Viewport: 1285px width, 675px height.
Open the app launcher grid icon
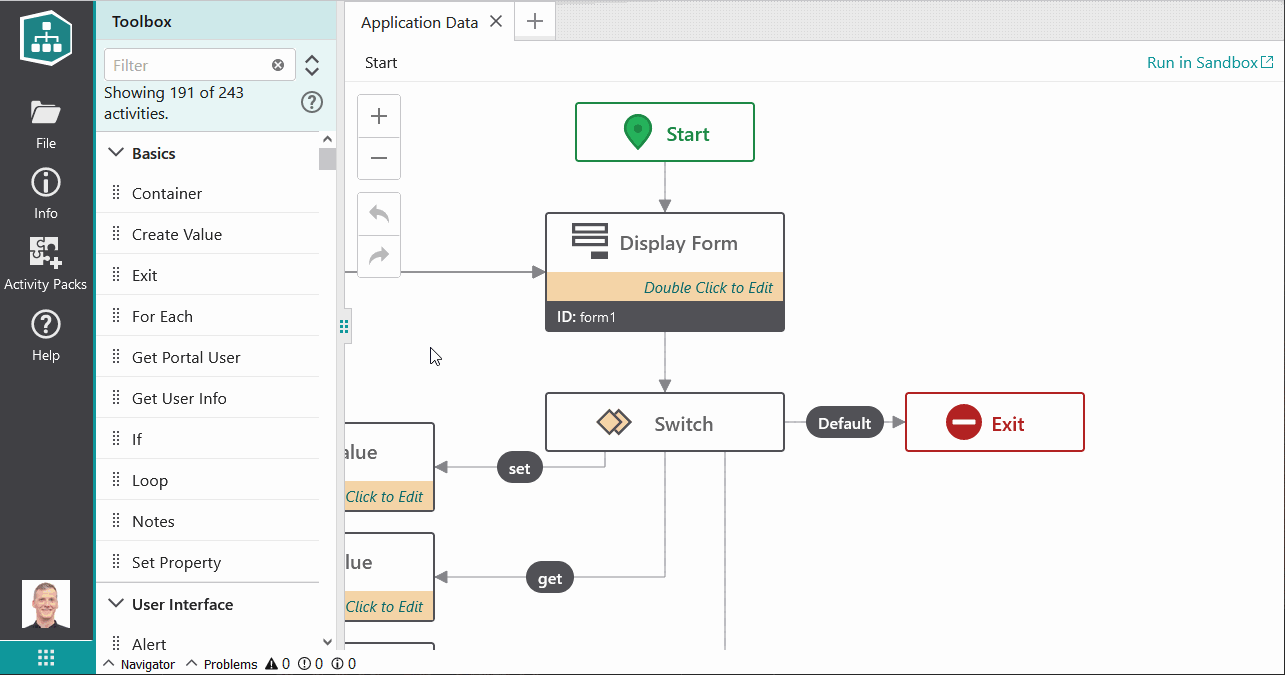[x=46, y=657]
